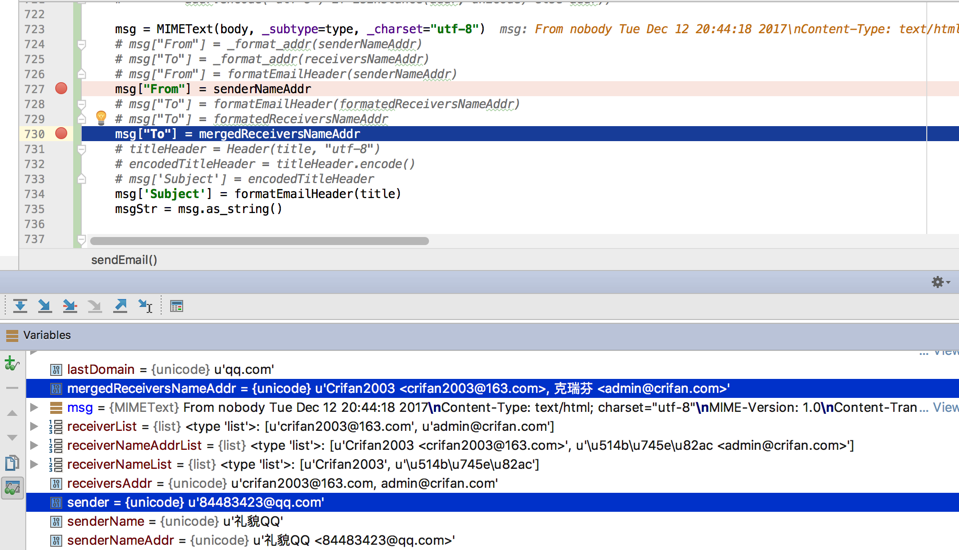Click the Variables panel header icon

(x=12, y=335)
